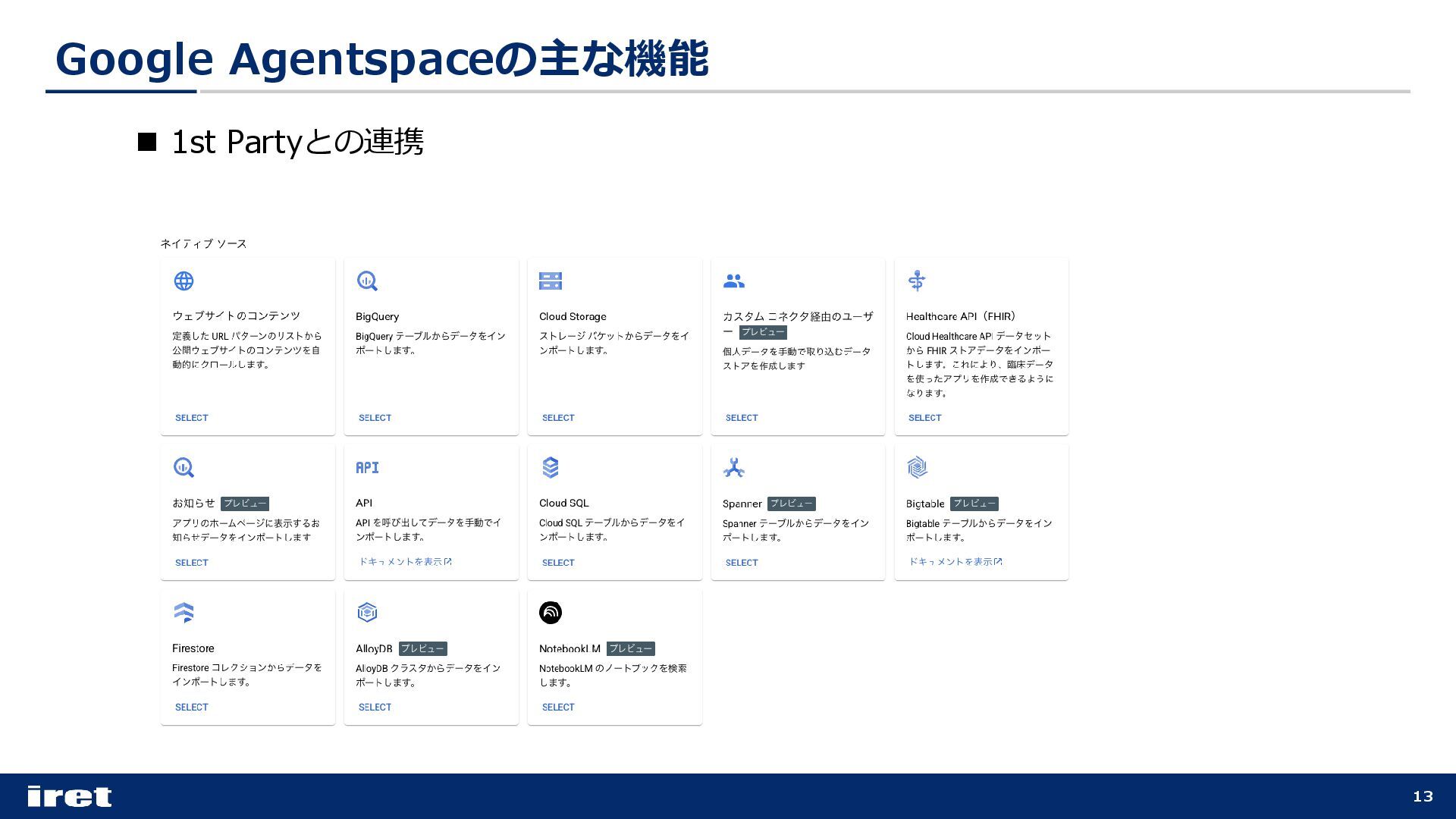Click the iret logo in footer

tap(70, 796)
